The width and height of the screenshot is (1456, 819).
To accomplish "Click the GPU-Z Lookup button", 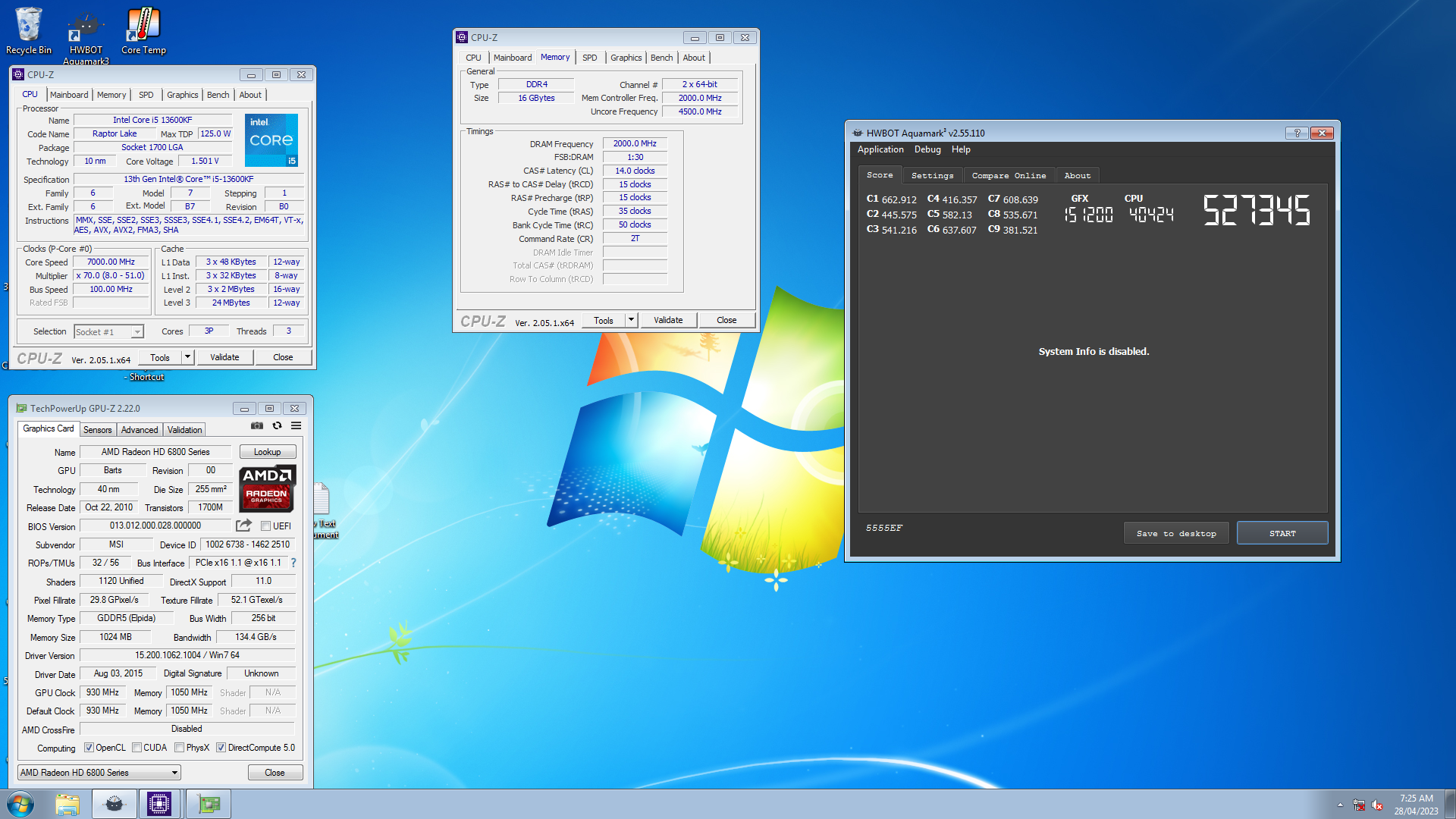I will (267, 452).
